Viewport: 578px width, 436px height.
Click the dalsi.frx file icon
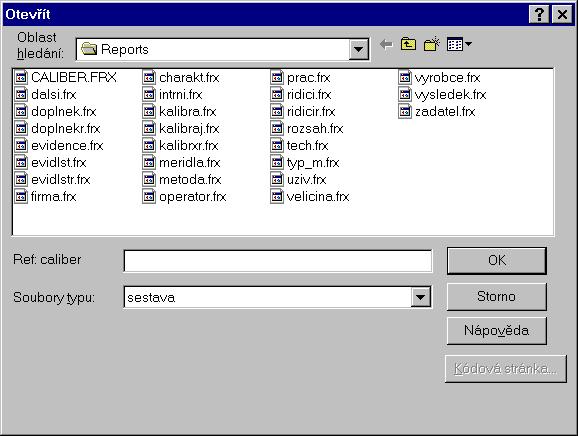click(21, 94)
